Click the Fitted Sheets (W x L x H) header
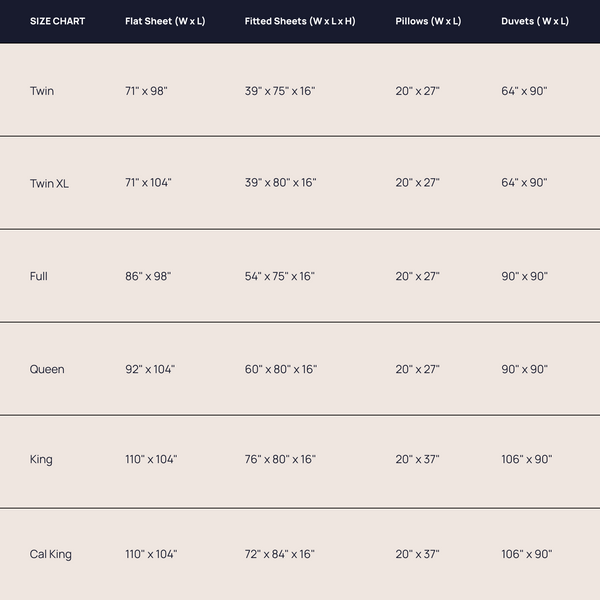Viewport: 600px width, 600px height. coord(300,21)
